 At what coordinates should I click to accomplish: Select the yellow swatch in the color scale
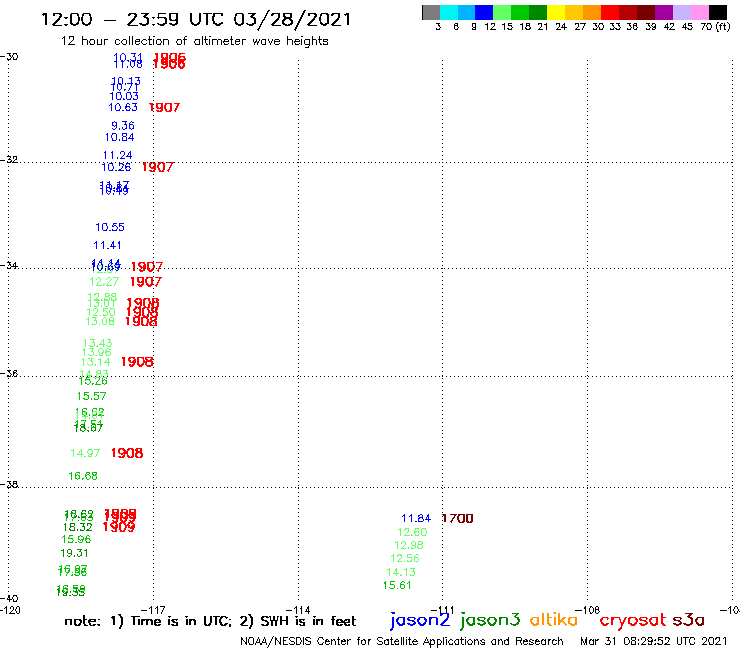point(556,12)
